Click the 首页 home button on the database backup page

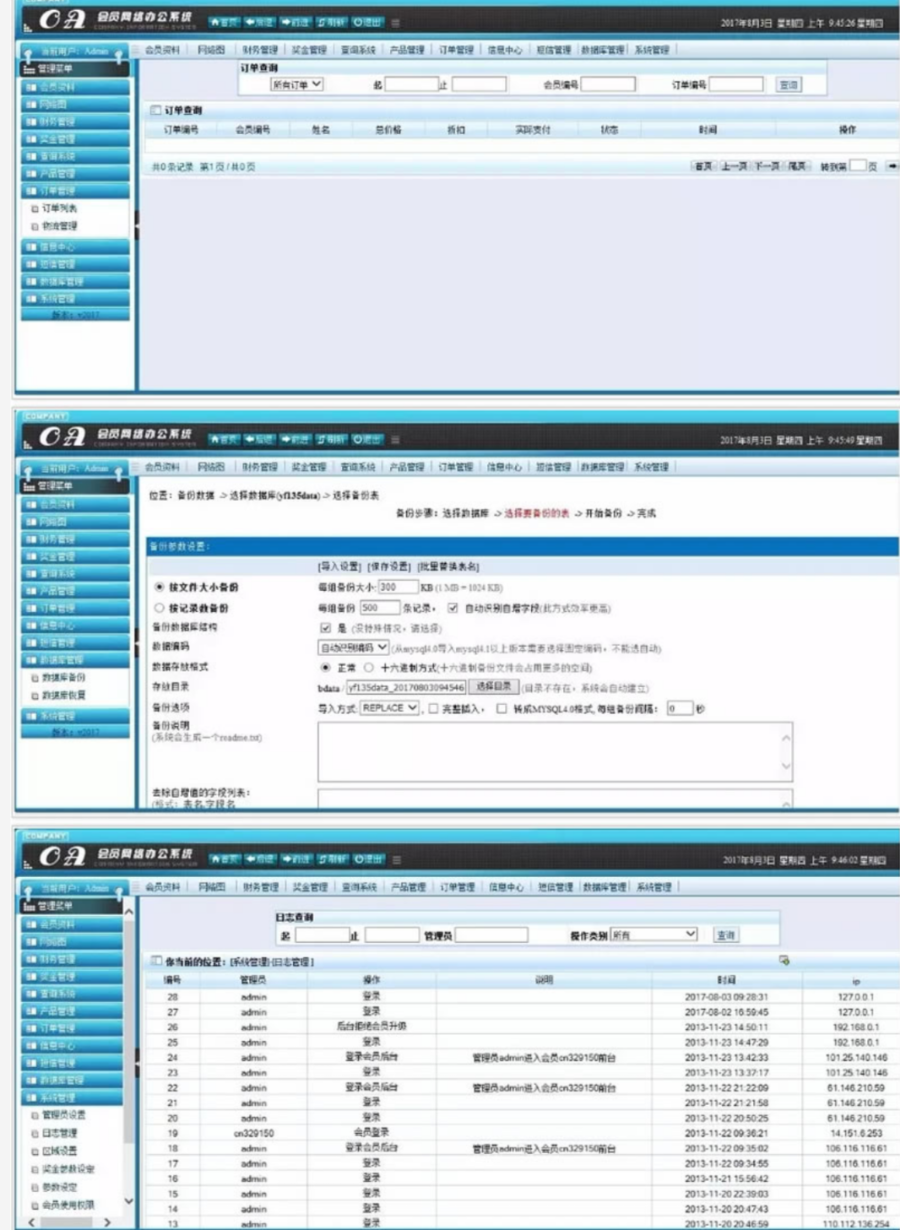click(223, 439)
